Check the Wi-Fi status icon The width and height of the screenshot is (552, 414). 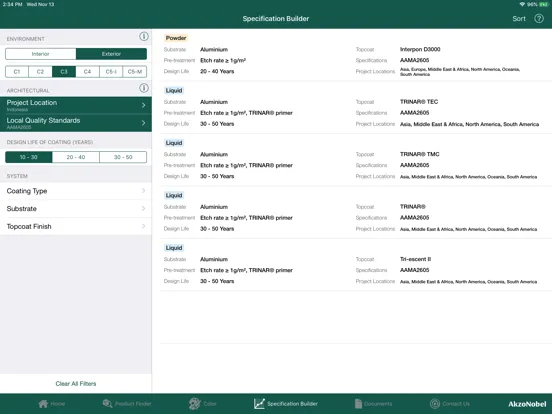click(522, 4)
